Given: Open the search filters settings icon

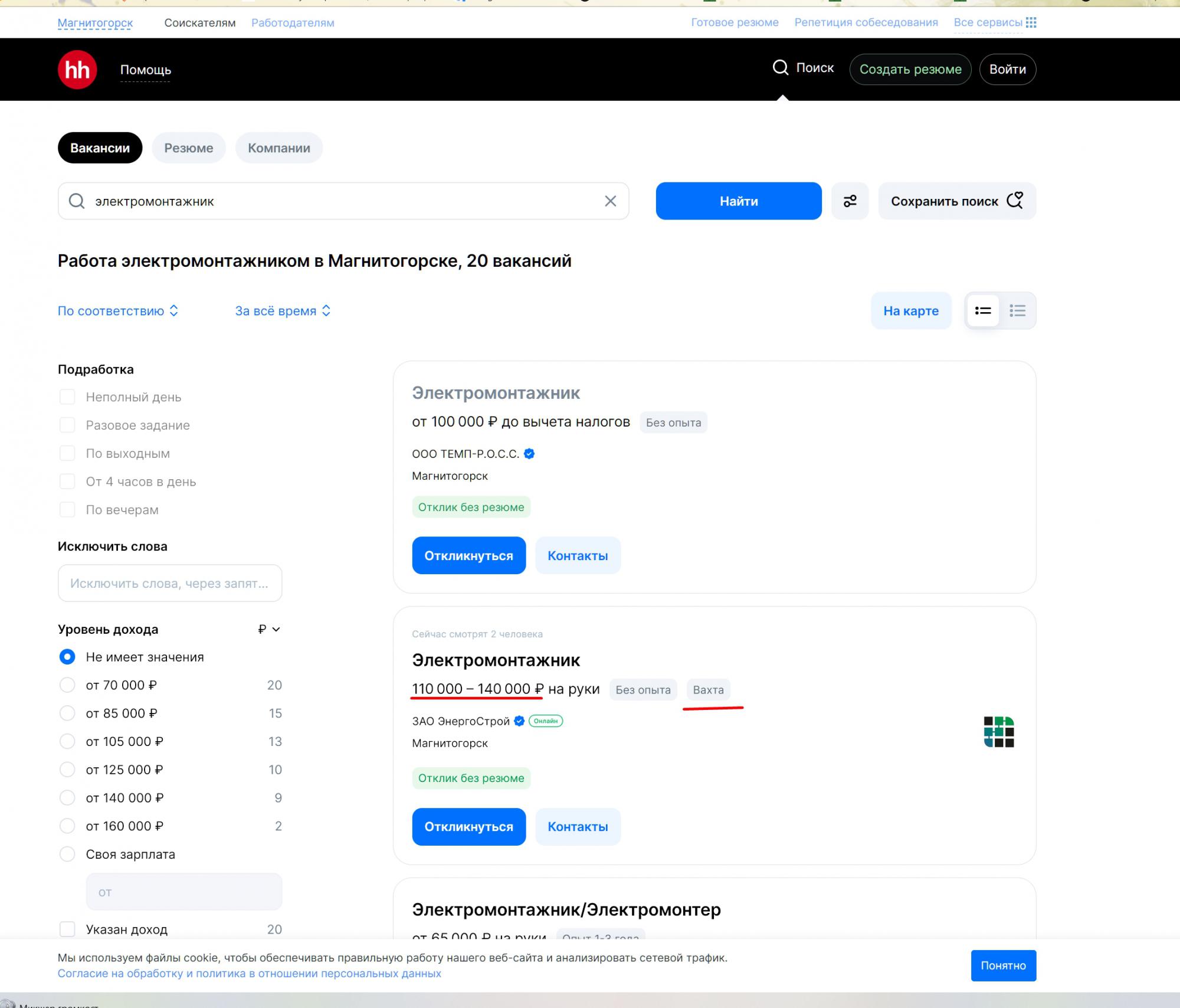Looking at the screenshot, I should click(x=850, y=201).
